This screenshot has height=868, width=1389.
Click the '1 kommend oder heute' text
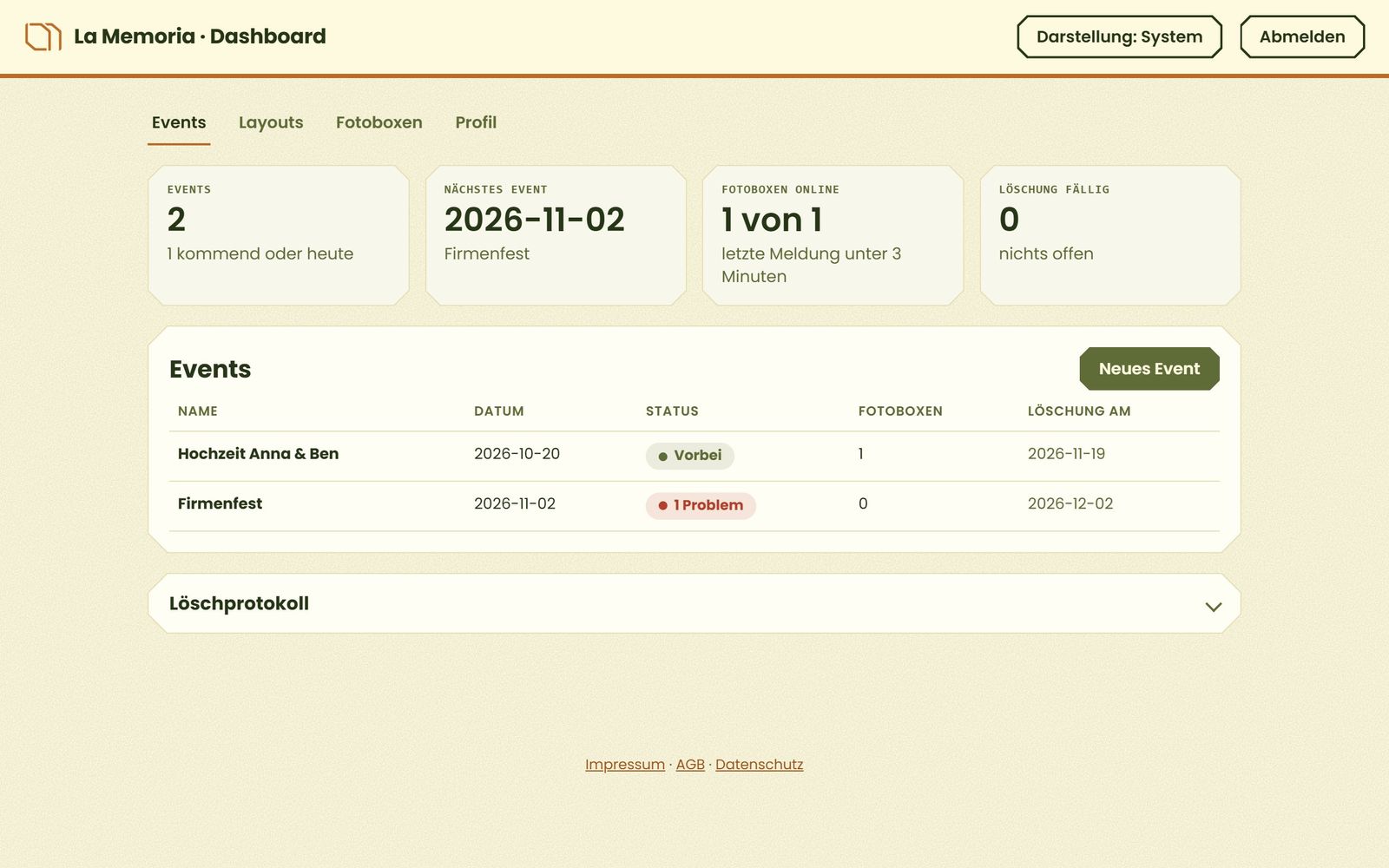click(260, 253)
